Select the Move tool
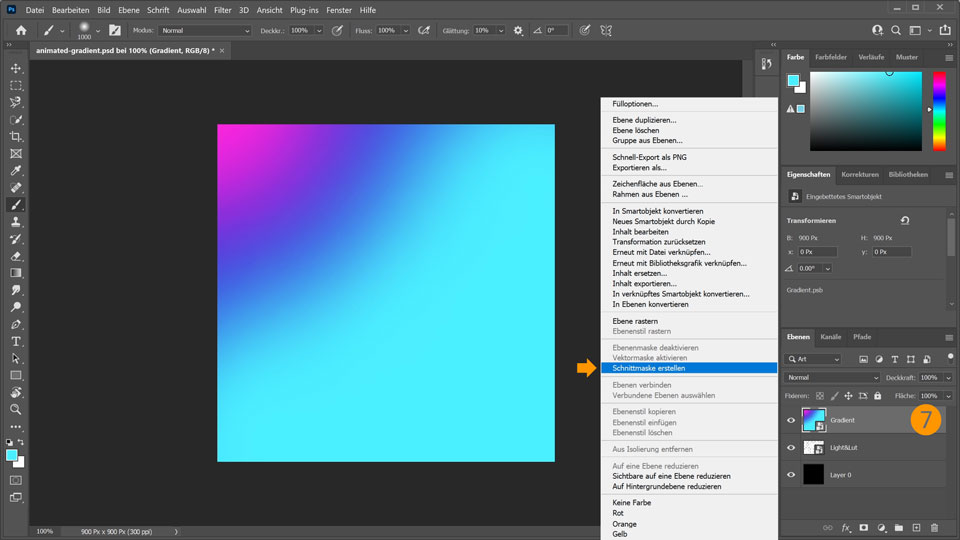 [16, 68]
